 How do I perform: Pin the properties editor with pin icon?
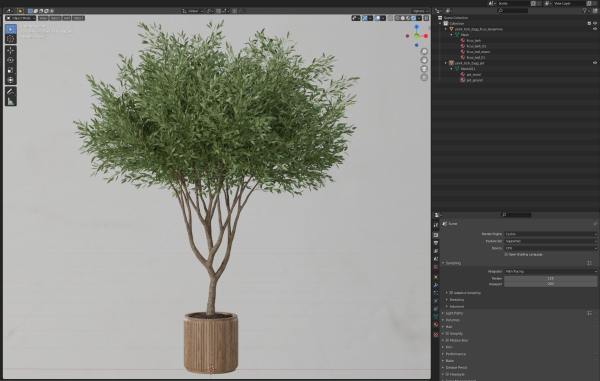[595, 224]
